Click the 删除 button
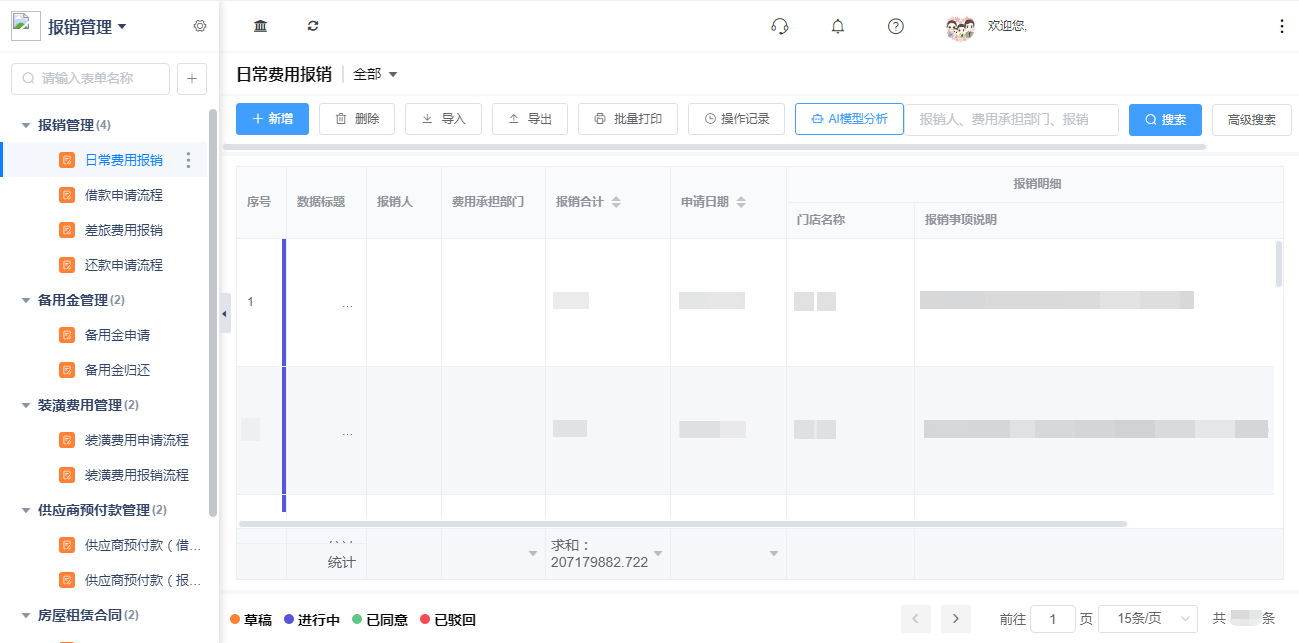This screenshot has height=643, width=1299. 357,119
